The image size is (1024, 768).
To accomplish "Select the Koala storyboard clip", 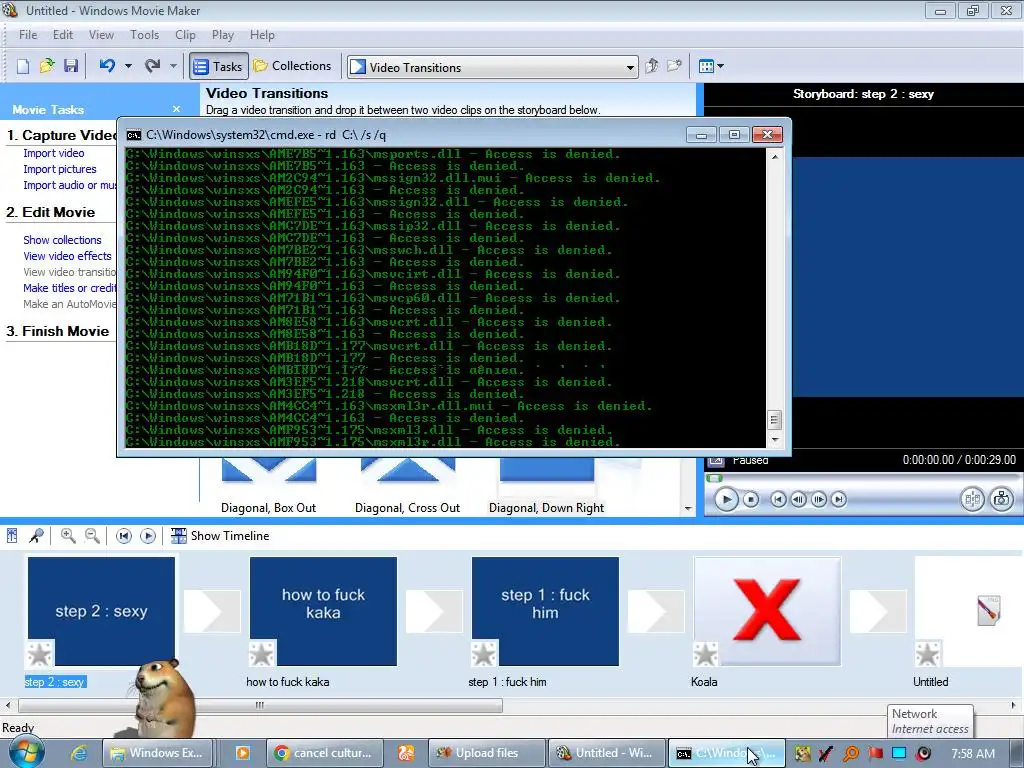I will 767,611.
